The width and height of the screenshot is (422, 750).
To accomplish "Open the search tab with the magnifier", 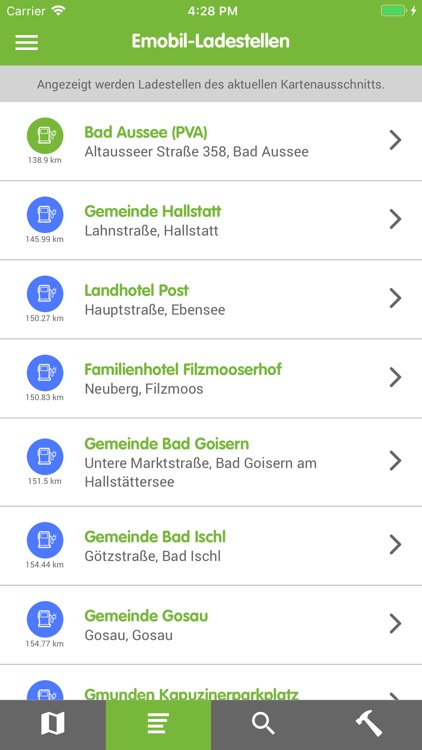I will tap(264, 725).
